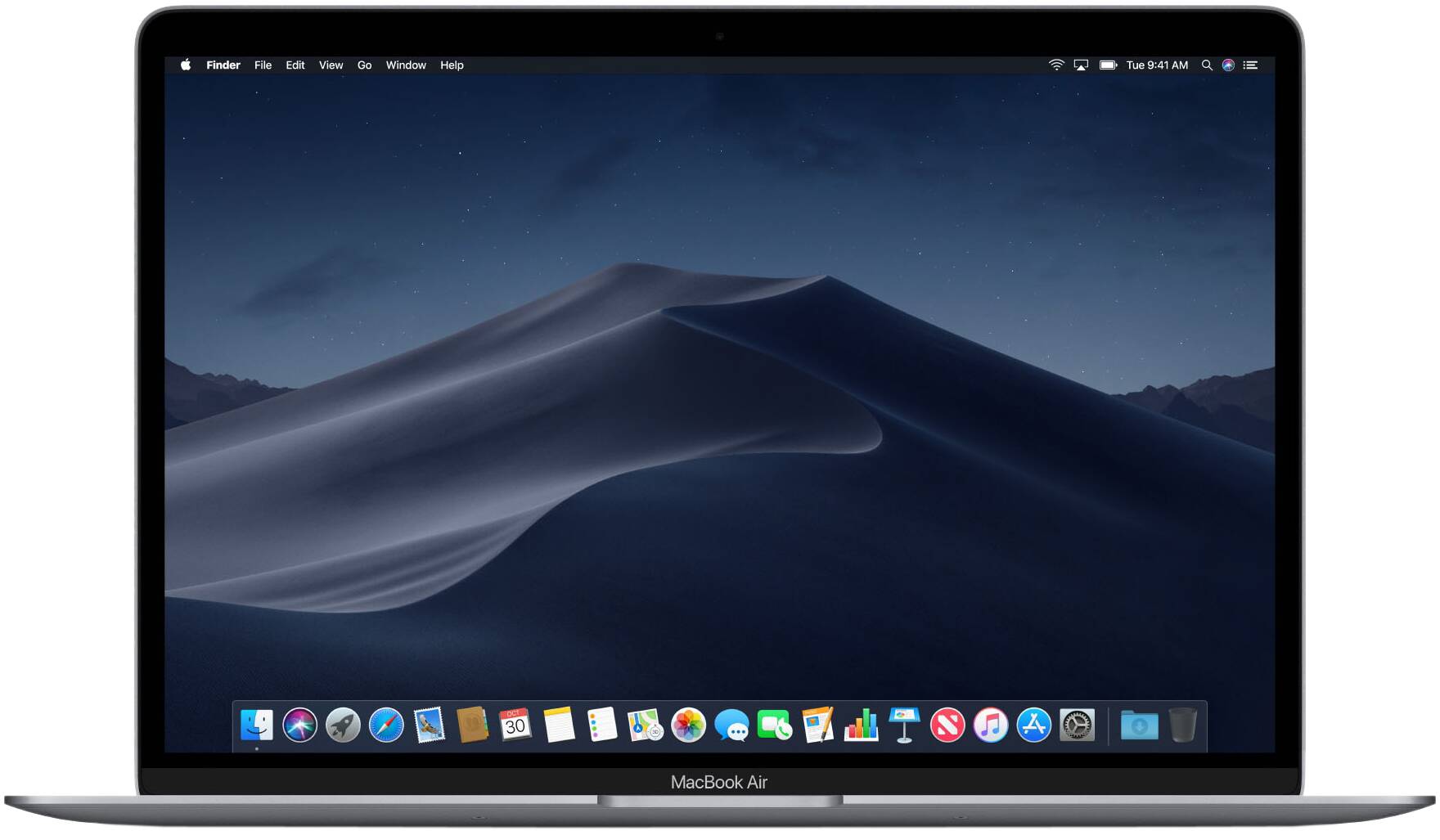Launch FaceTime from the Dock
Viewport: 1440px width, 840px height.
pos(775,725)
